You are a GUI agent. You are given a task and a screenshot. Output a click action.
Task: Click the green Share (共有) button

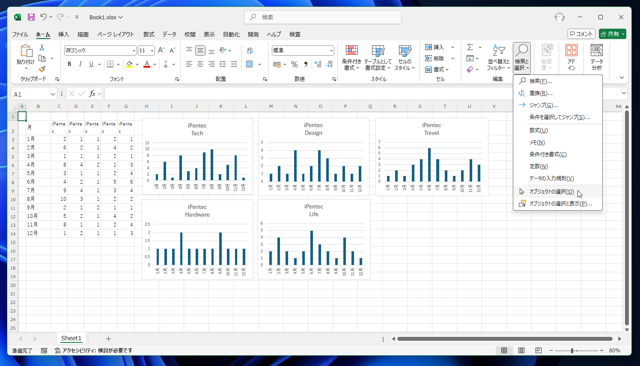tap(612, 34)
